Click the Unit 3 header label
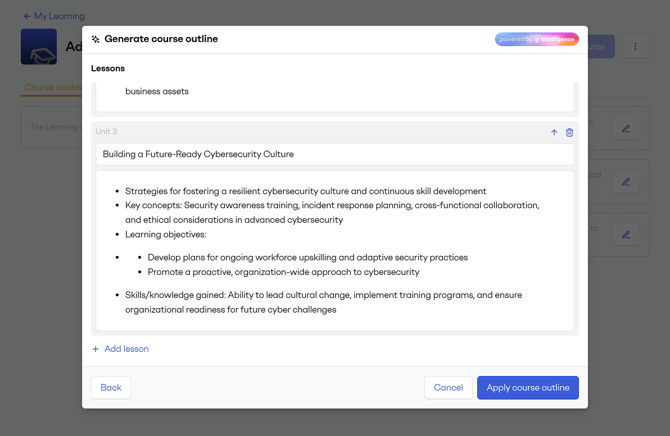This screenshot has height=436, width=670. coord(106,132)
